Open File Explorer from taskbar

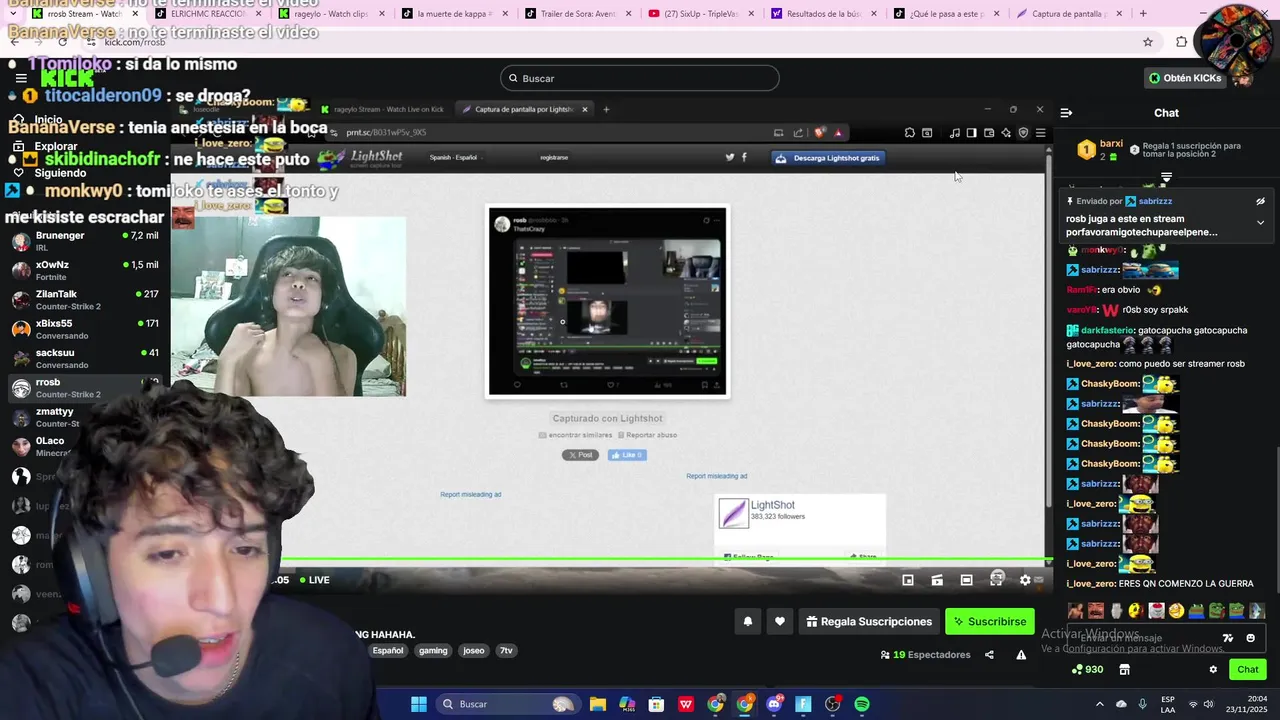(x=597, y=704)
